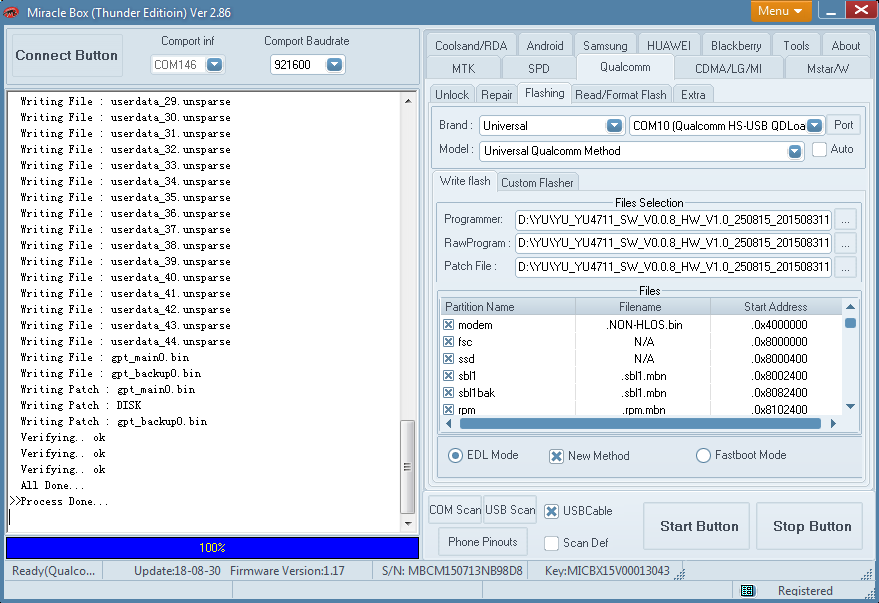Browse for the RawProgram file

(x=845, y=243)
